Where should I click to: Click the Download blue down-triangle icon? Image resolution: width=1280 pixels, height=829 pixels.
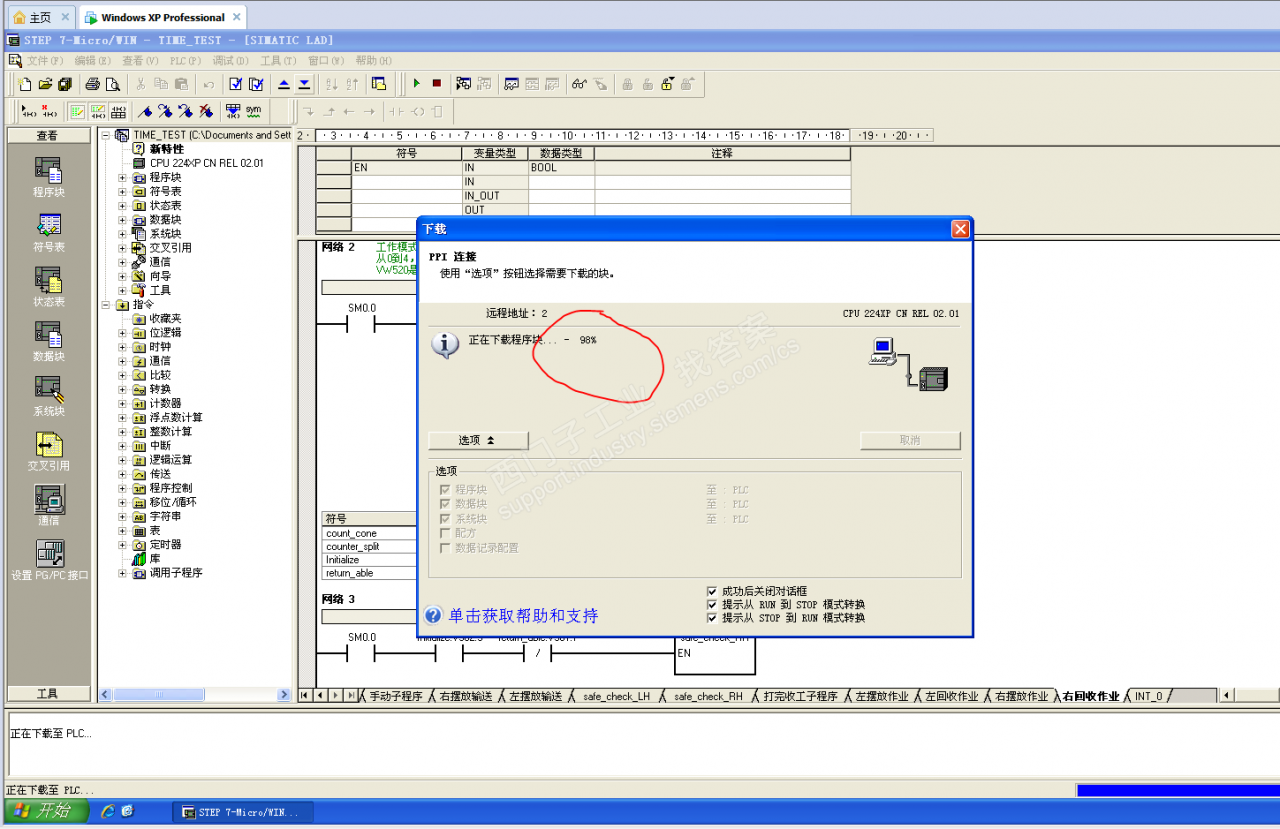304,84
